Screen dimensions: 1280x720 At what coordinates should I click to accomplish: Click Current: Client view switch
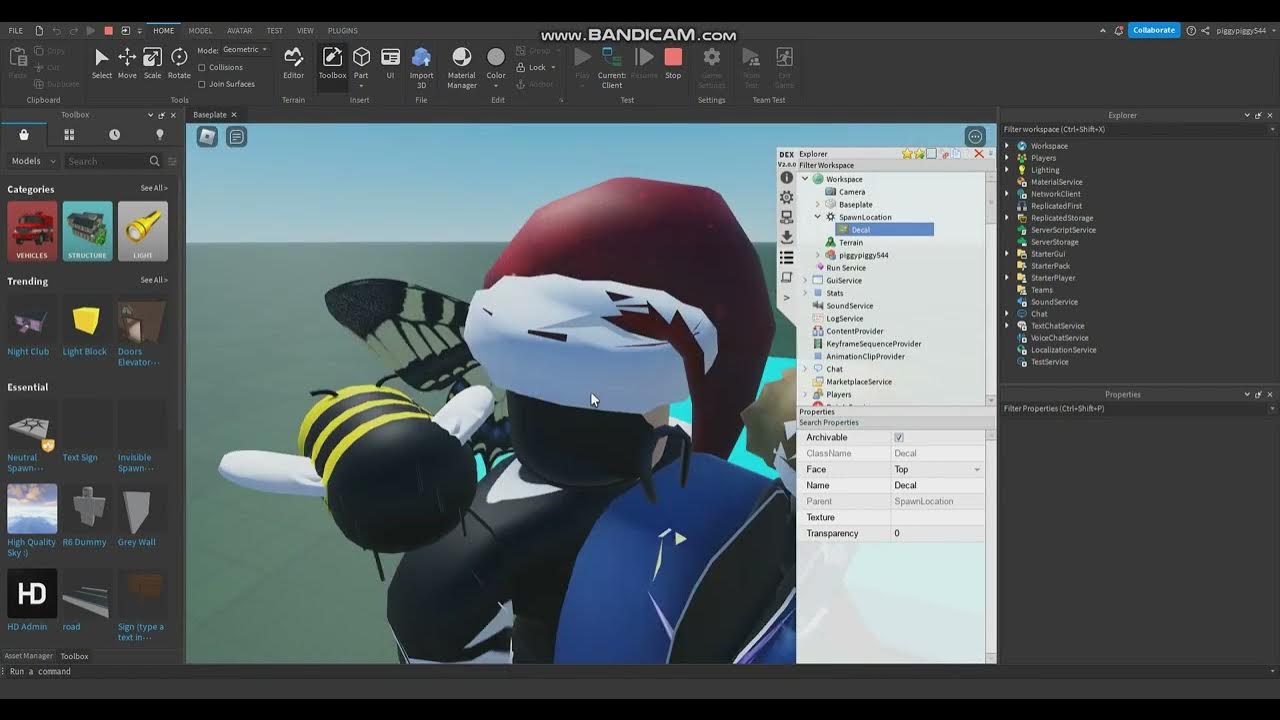click(x=612, y=66)
